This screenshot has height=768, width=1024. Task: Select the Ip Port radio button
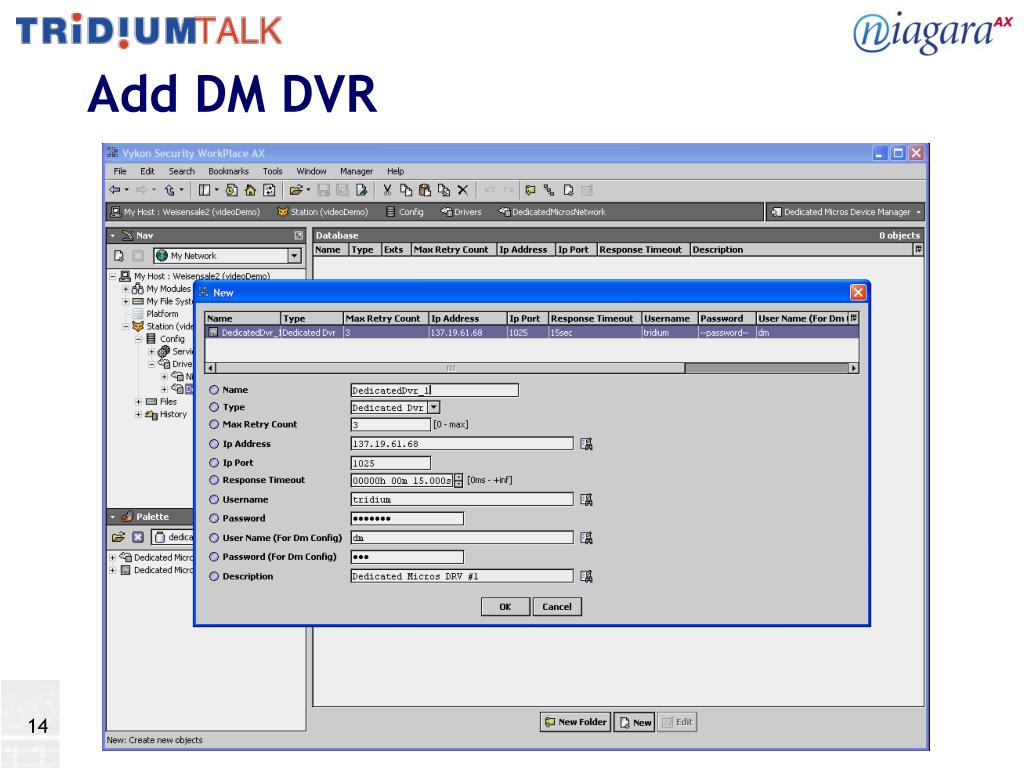pos(214,462)
